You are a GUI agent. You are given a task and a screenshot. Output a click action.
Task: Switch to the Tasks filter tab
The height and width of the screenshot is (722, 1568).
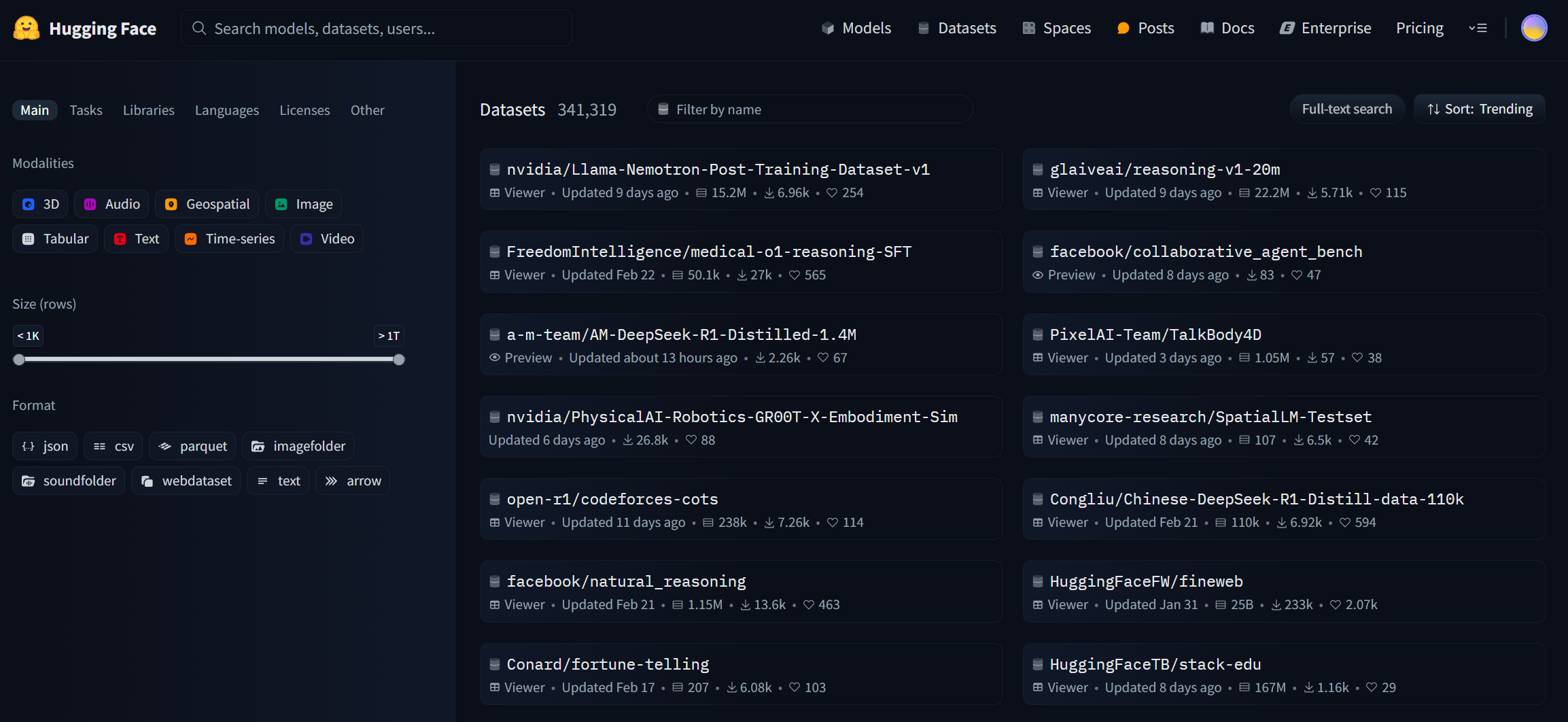(x=86, y=110)
